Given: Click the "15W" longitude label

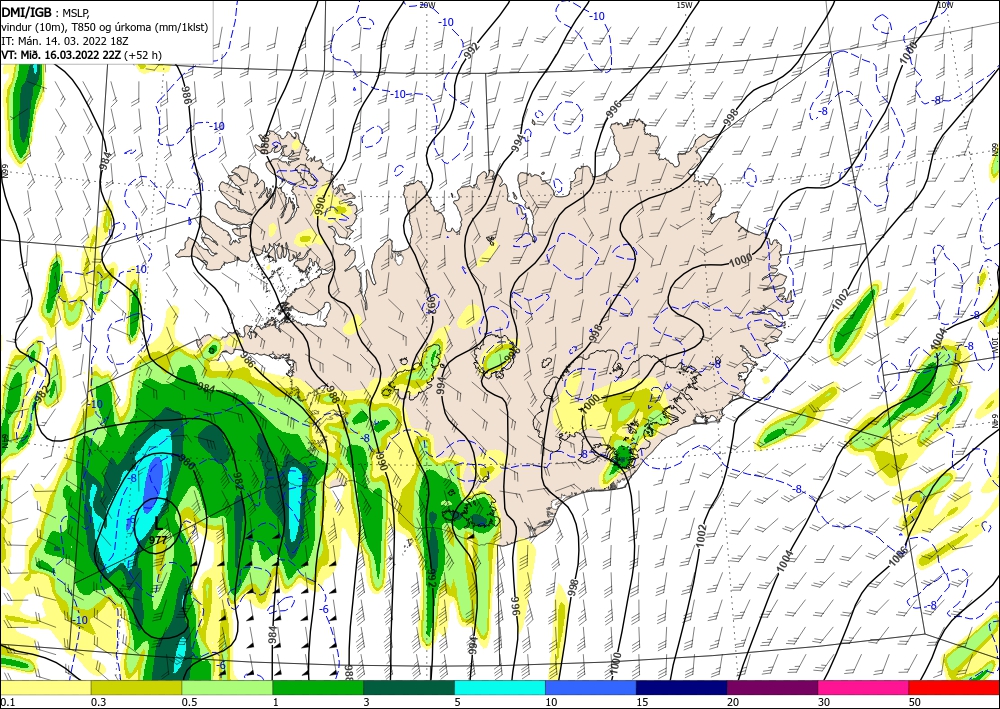Looking at the screenshot, I should pyautogui.click(x=684, y=5).
